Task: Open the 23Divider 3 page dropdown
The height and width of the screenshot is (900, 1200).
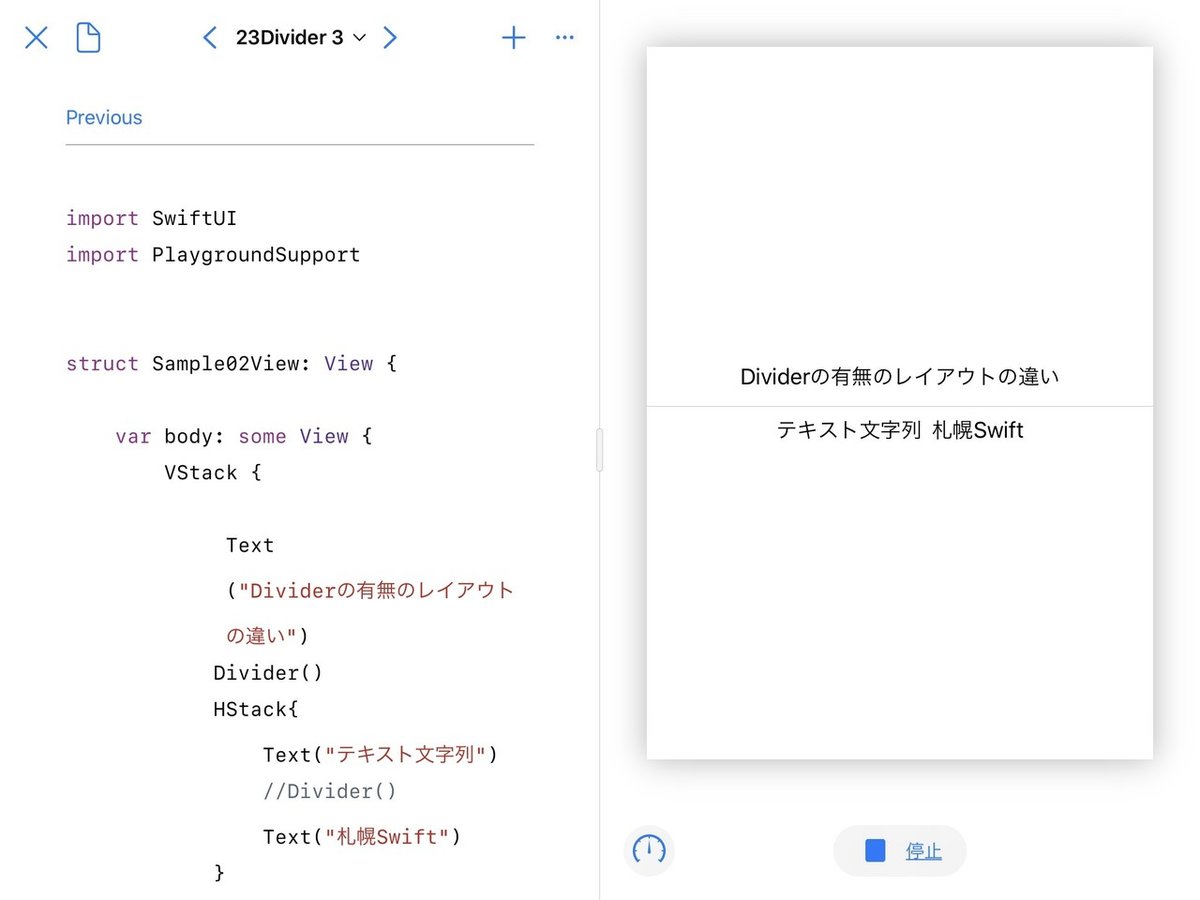Action: [x=301, y=38]
